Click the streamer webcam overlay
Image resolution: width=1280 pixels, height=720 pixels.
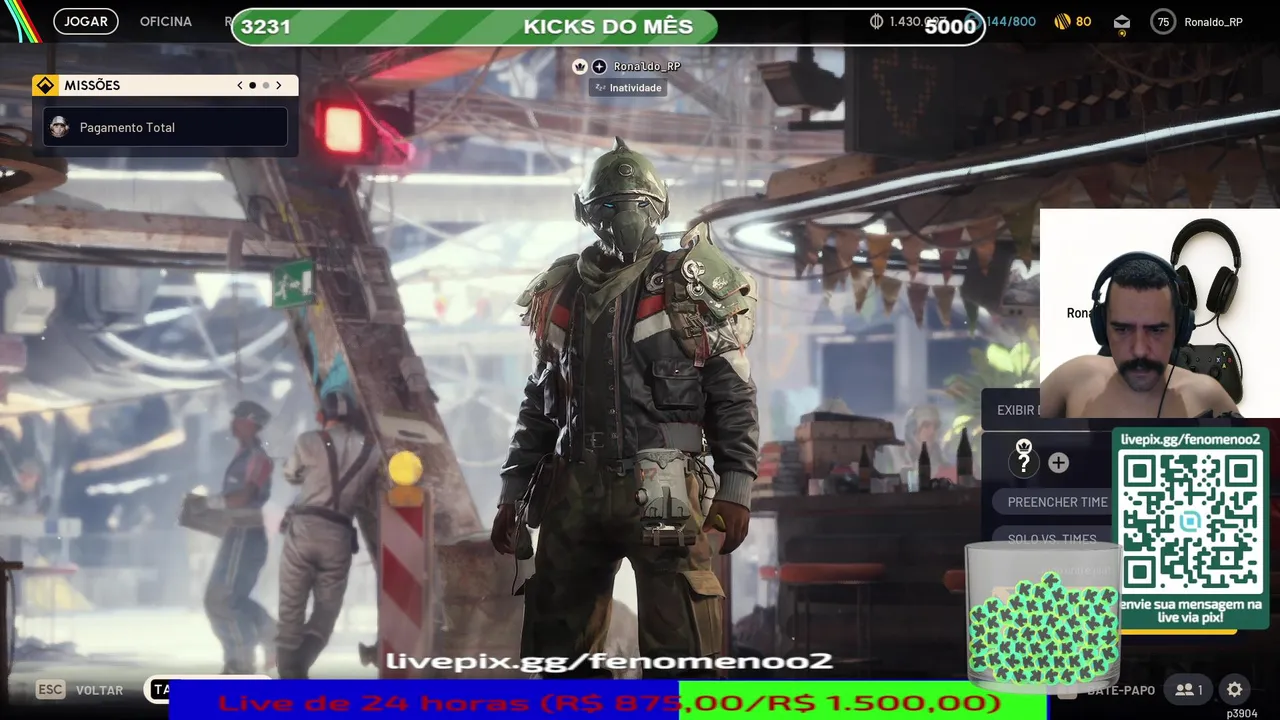tap(1160, 313)
